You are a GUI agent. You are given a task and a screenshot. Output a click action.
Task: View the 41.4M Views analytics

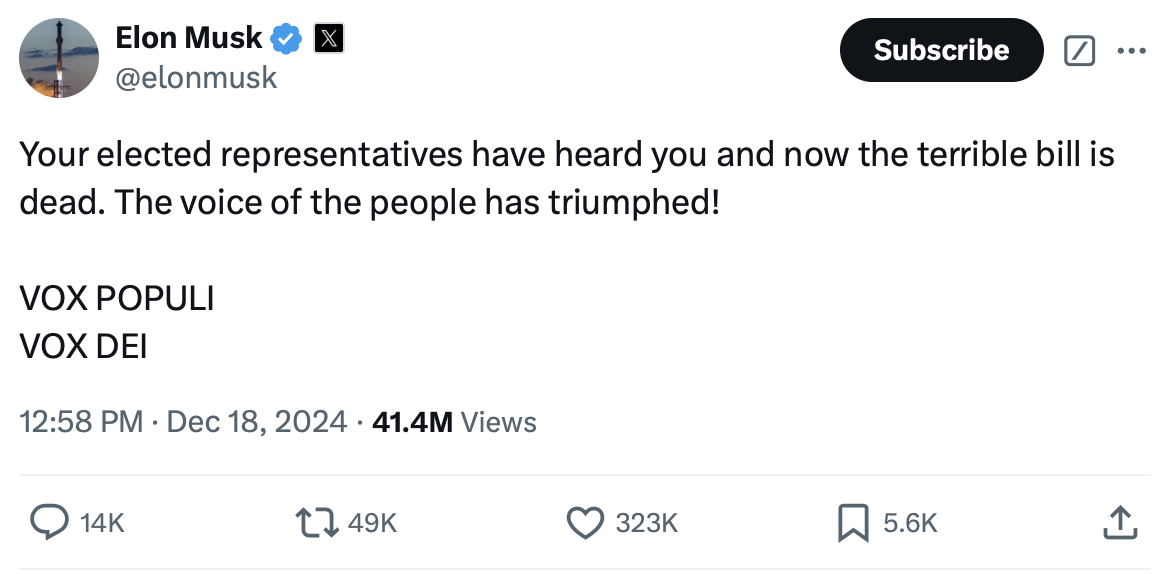click(453, 422)
